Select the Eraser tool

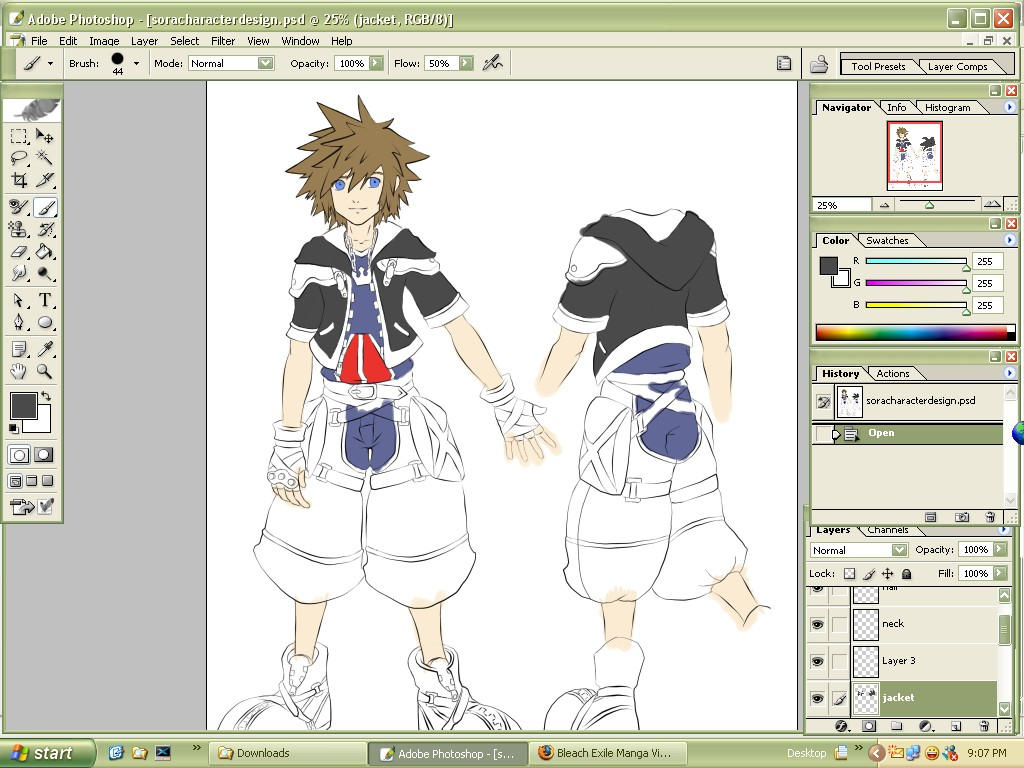(19, 251)
